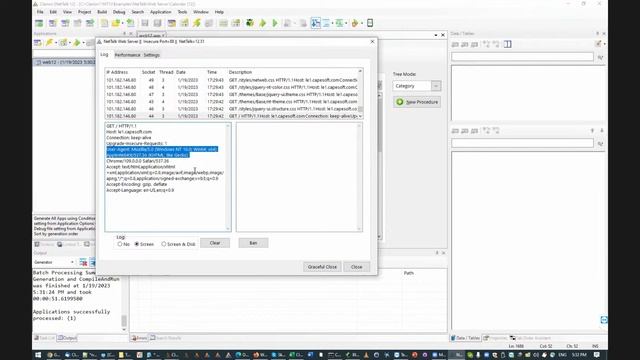Image resolution: width=640 pixels, height=360 pixels.
Task: Select the Output tab at bottom left
Action: [x=67, y=338]
